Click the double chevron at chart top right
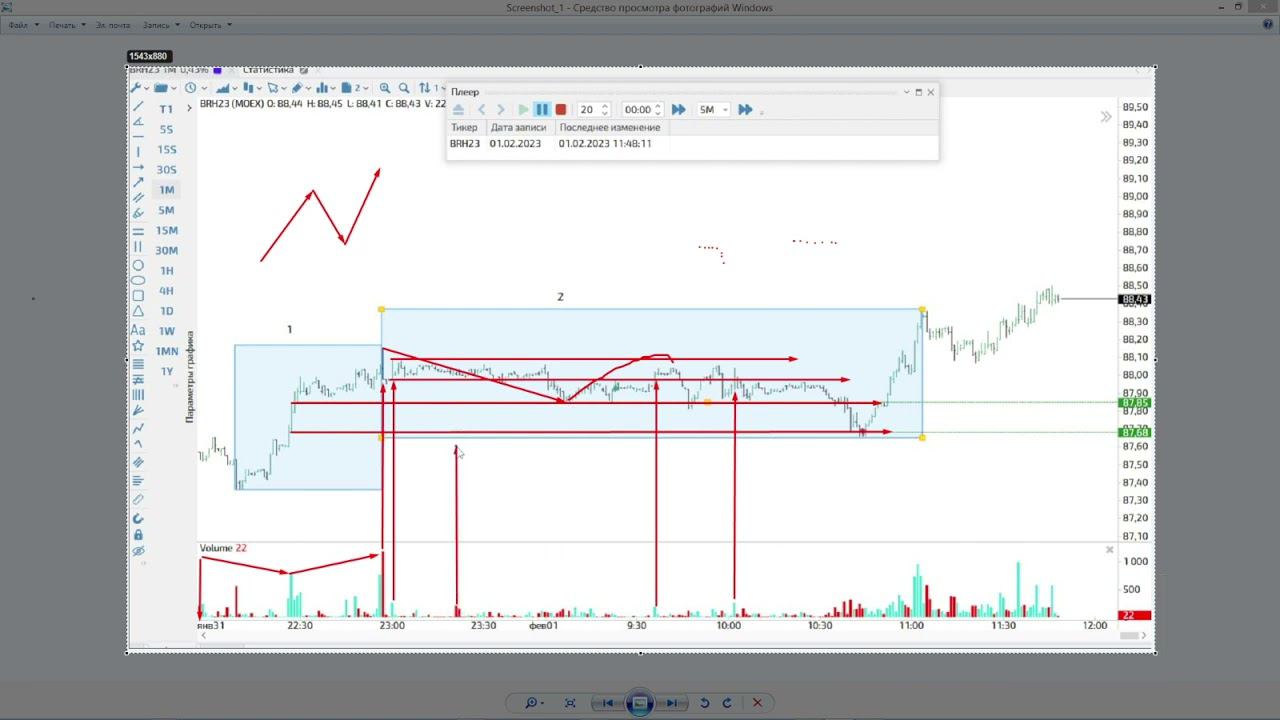This screenshot has width=1280, height=720. coord(1106,117)
